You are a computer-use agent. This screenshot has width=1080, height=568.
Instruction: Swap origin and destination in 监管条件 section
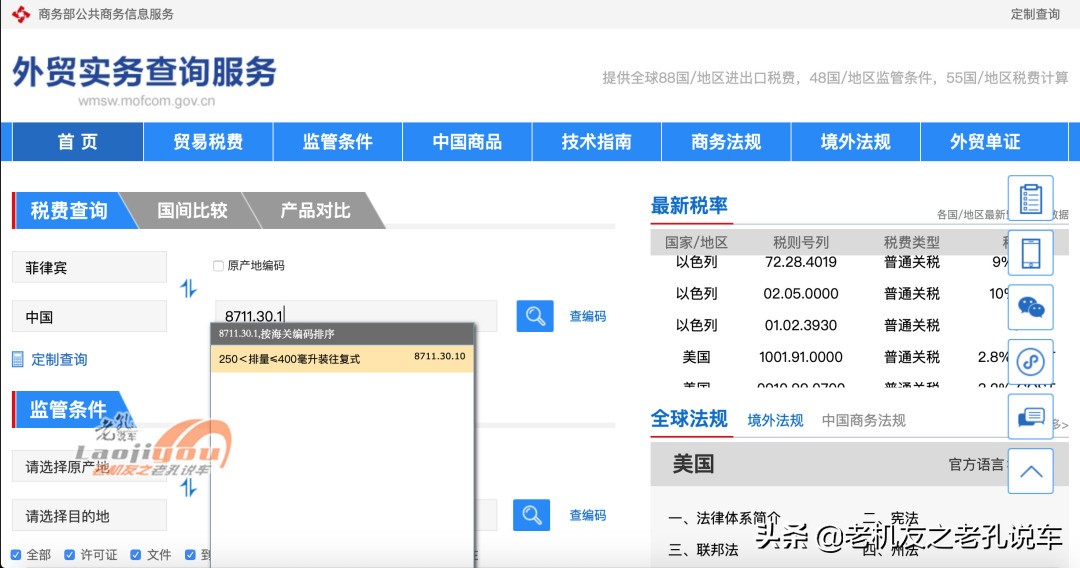point(188,488)
